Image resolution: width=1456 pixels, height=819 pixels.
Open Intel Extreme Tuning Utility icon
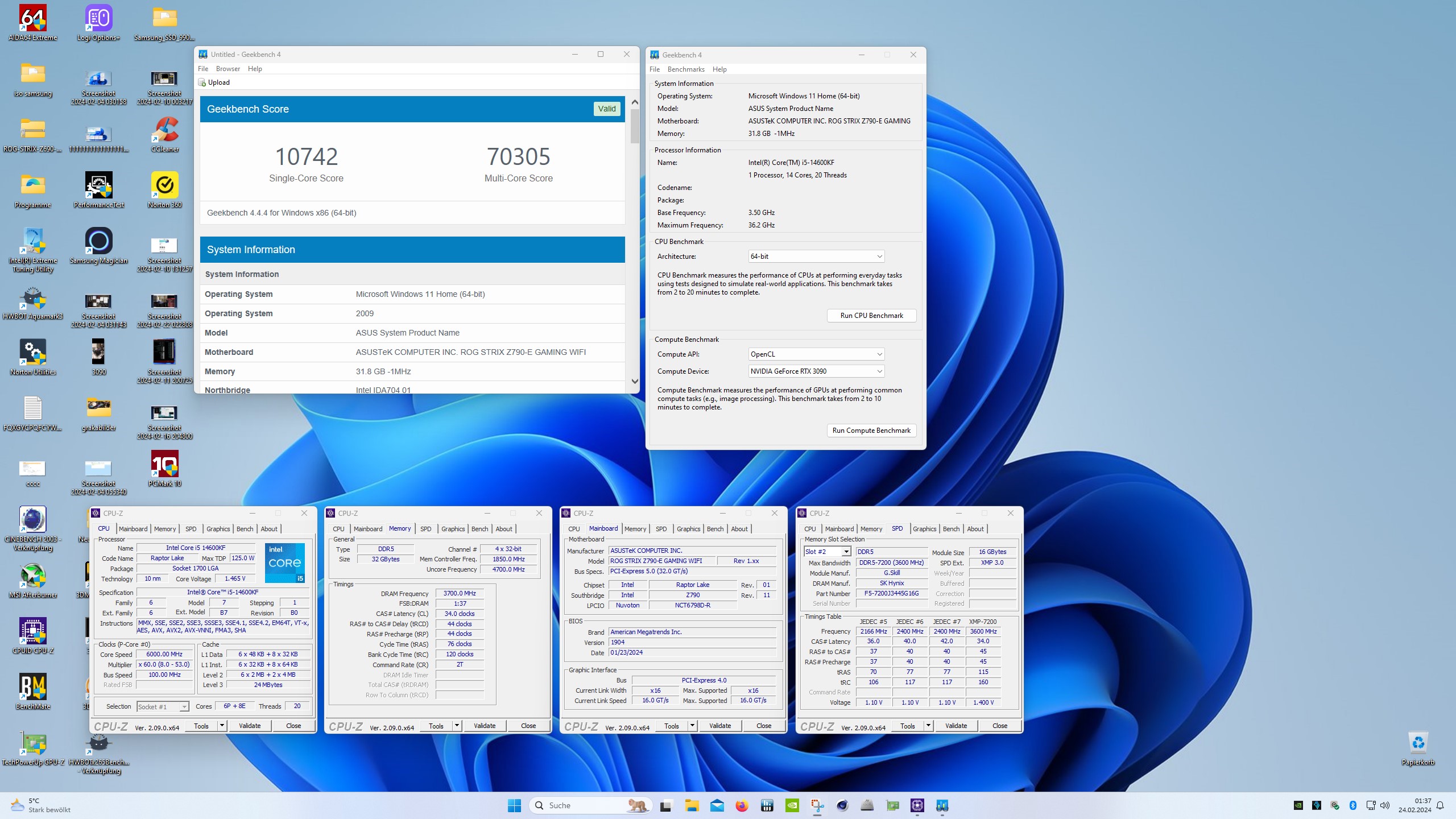click(x=32, y=250)
